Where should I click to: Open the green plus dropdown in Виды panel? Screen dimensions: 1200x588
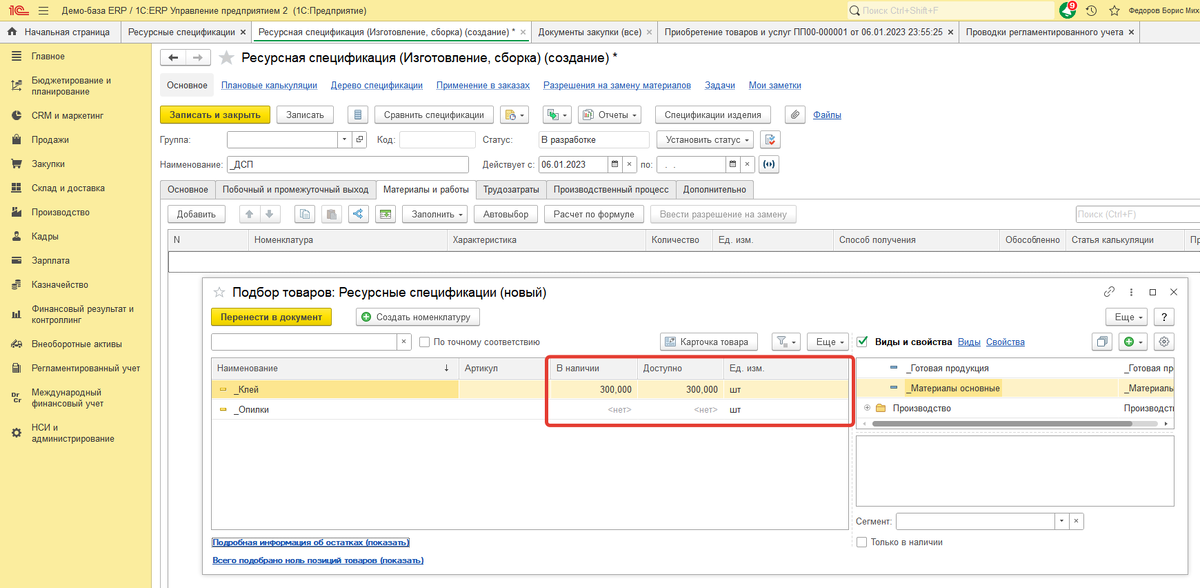coord(1133,342)
